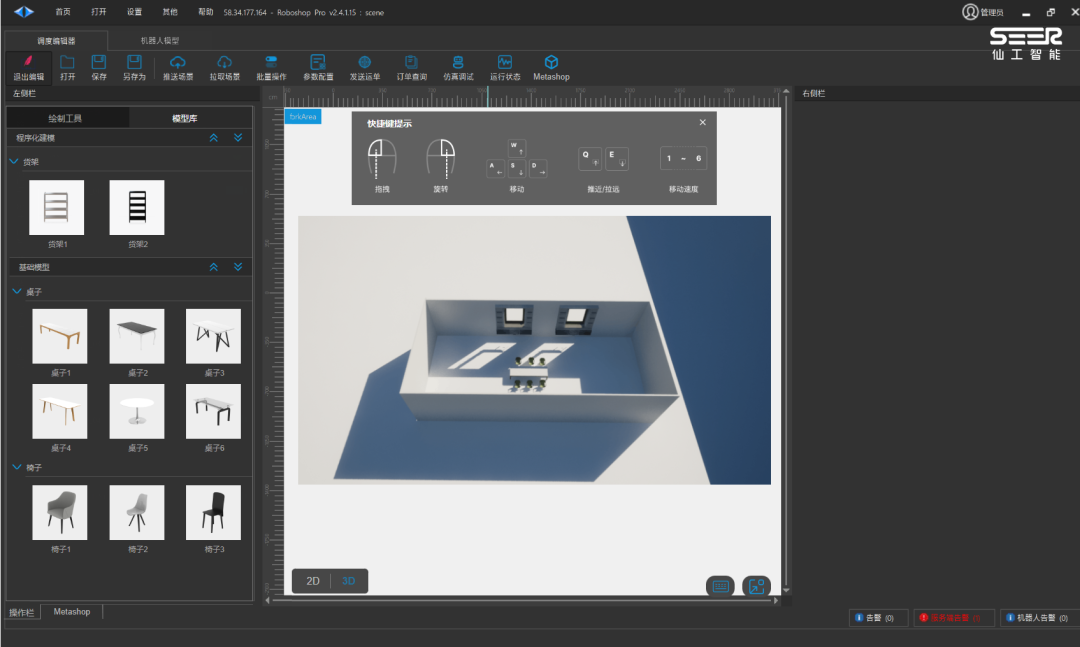Click the 推送场景 cloud upload icon
The width and height of the screenshot is (1080, 647).
click(178, 62)
